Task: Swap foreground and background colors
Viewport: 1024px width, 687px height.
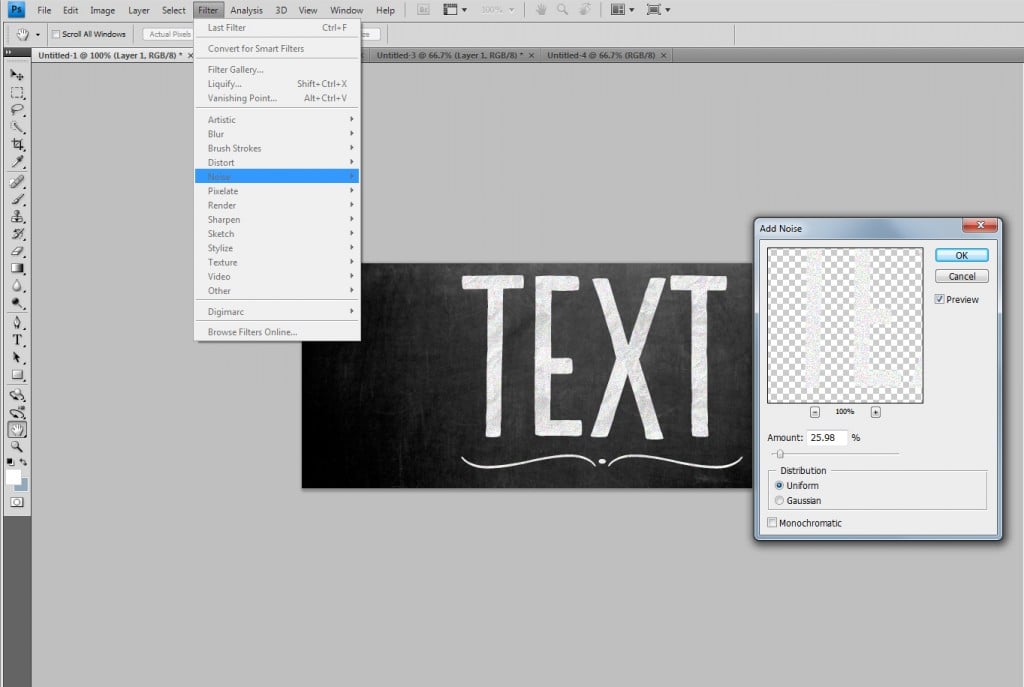Action: coord(24,462)
